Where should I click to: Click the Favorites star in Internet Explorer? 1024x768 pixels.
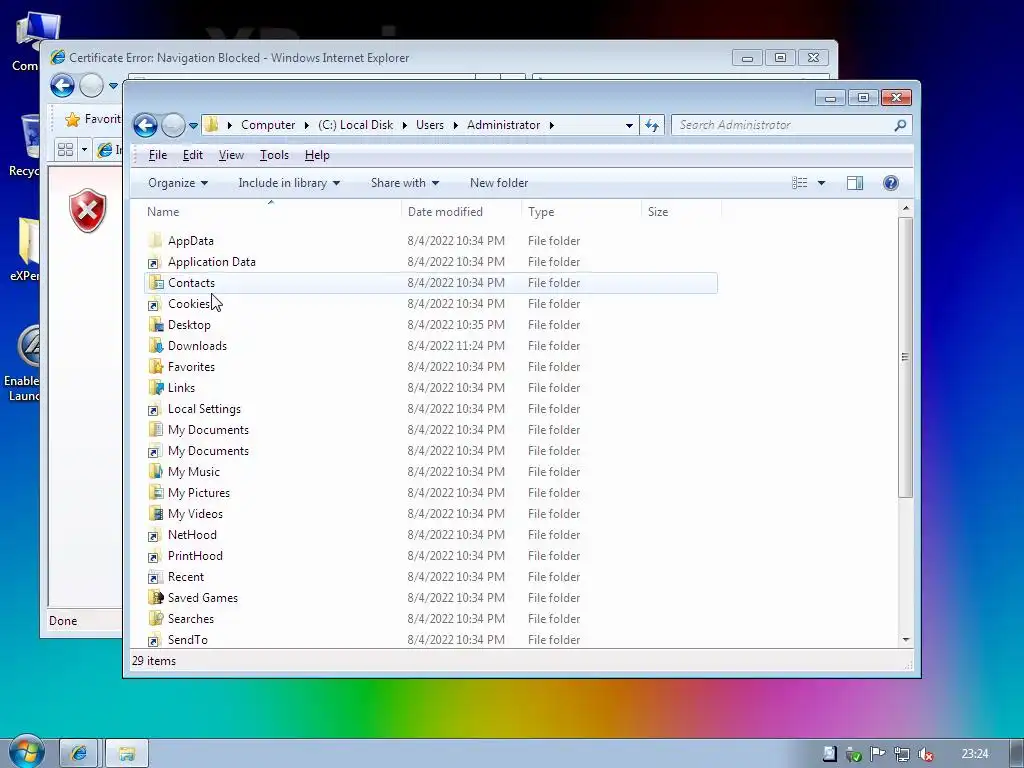pos(72,120)
